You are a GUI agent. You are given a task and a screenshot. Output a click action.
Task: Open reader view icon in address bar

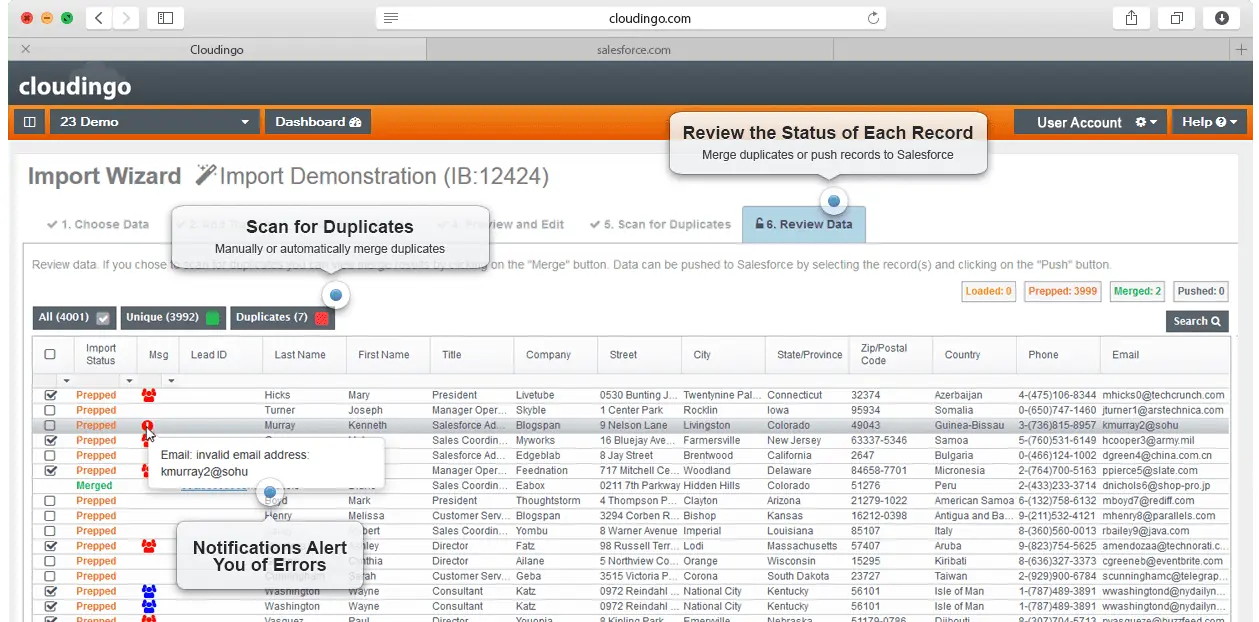(391, 18)
